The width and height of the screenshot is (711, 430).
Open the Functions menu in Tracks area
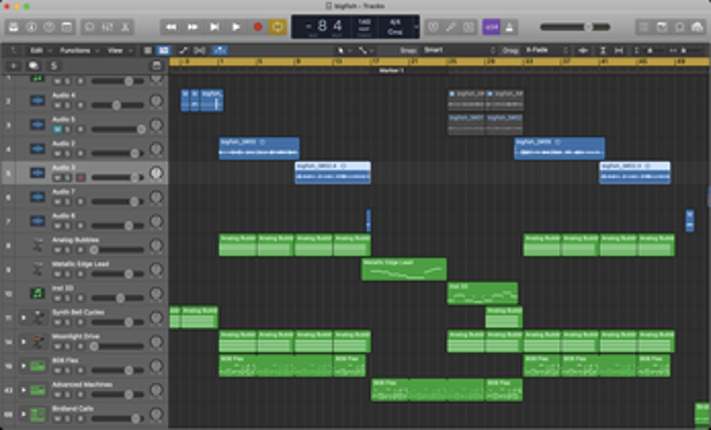[x=77, y=49]
